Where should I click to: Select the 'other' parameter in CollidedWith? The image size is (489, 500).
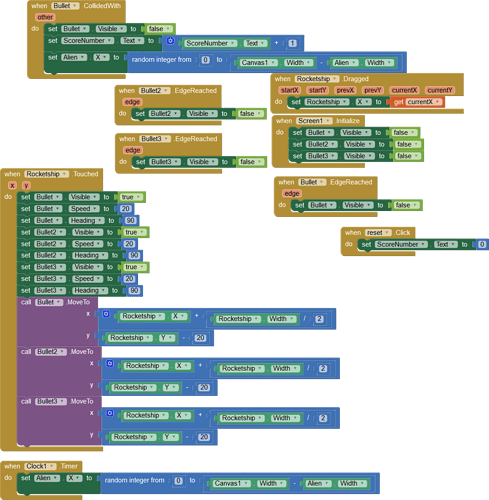pyautogui.click(x=45, y=17)
